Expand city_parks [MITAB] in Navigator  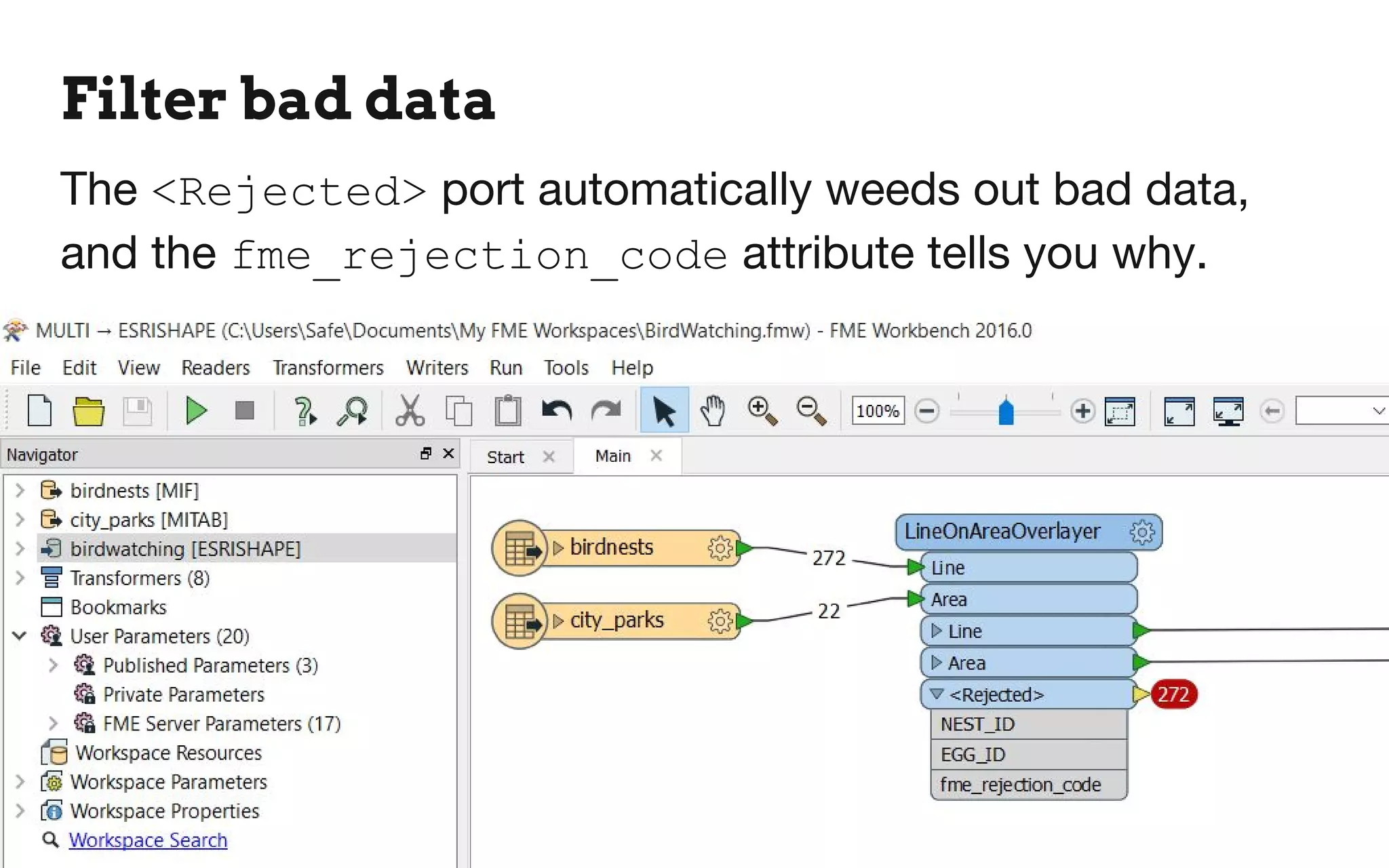[x=20, y=519]
